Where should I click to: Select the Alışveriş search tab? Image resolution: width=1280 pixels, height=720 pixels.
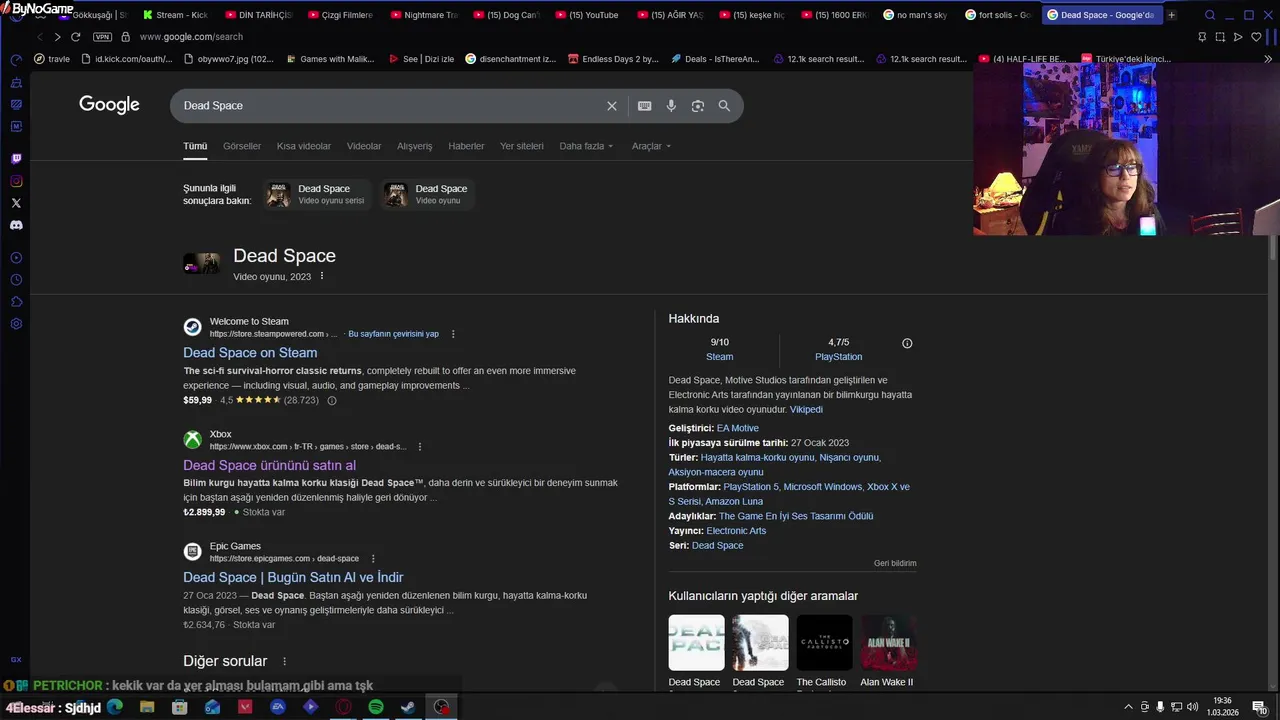click(x=415, y=146)
